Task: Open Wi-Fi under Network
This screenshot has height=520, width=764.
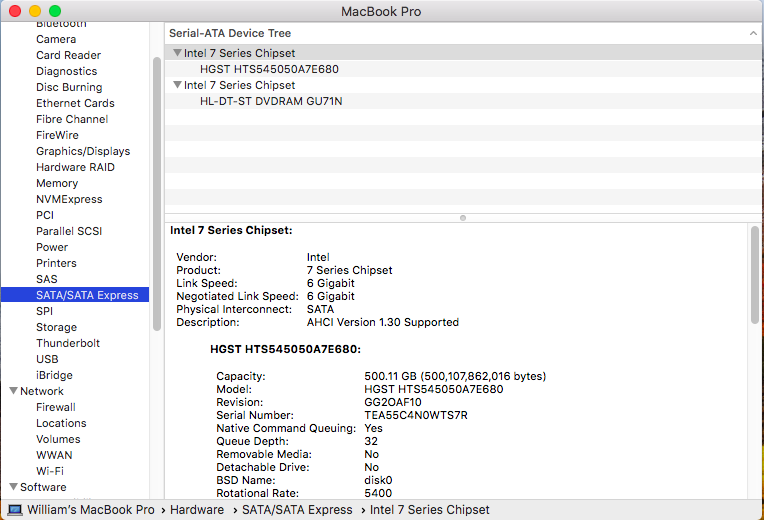Action: pos(50,471)
